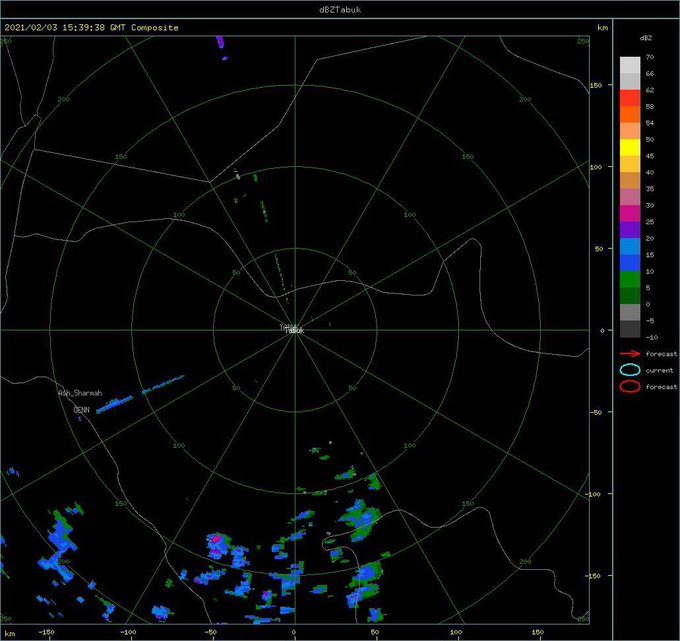Click the cyan current ellipse legend icon
This screenshot has width=680, height=641.
coord(630,370)
